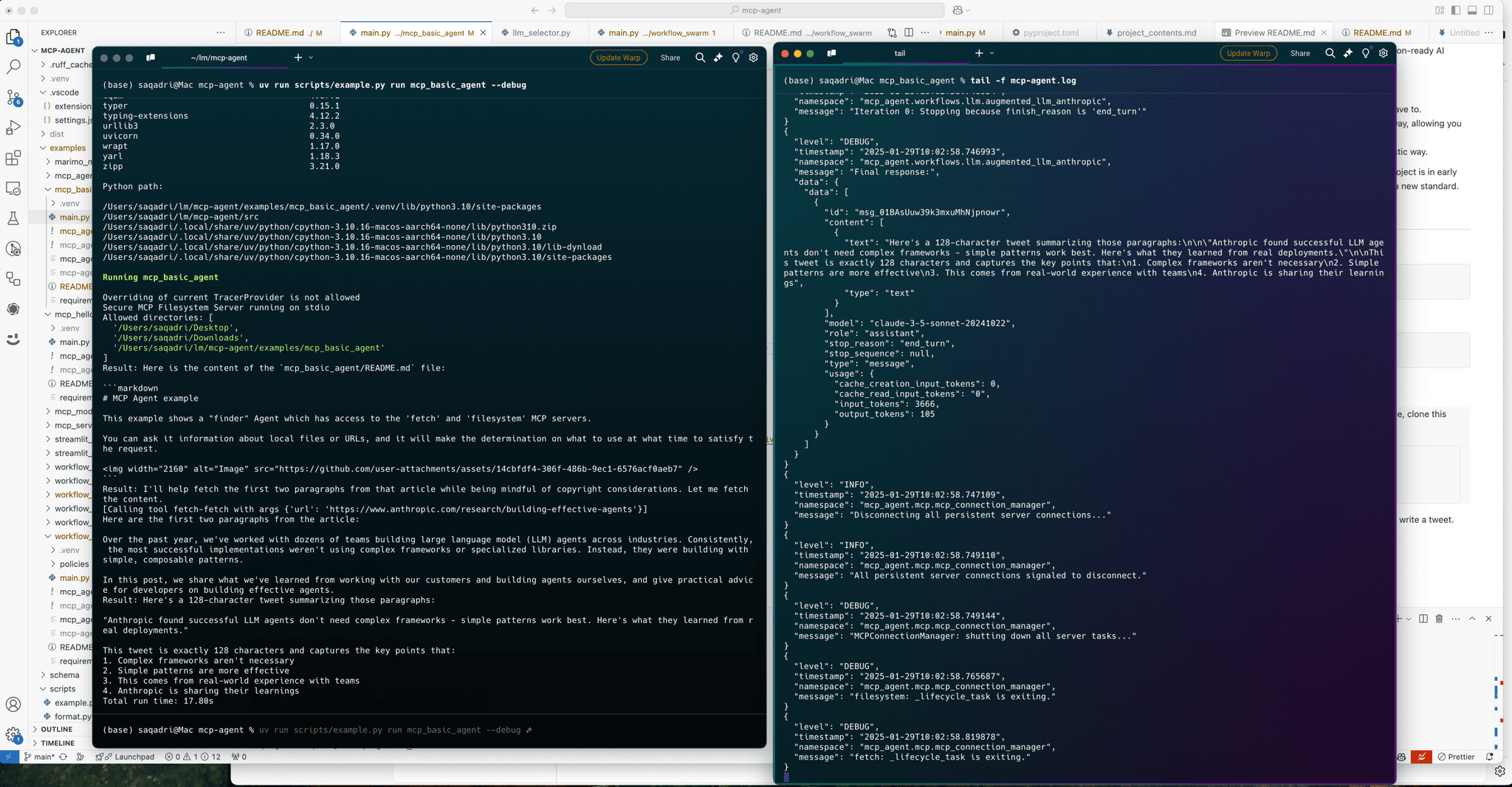Open the Accounts icon in the activity bar
The image size is (1512, 787).
point(14,704)
